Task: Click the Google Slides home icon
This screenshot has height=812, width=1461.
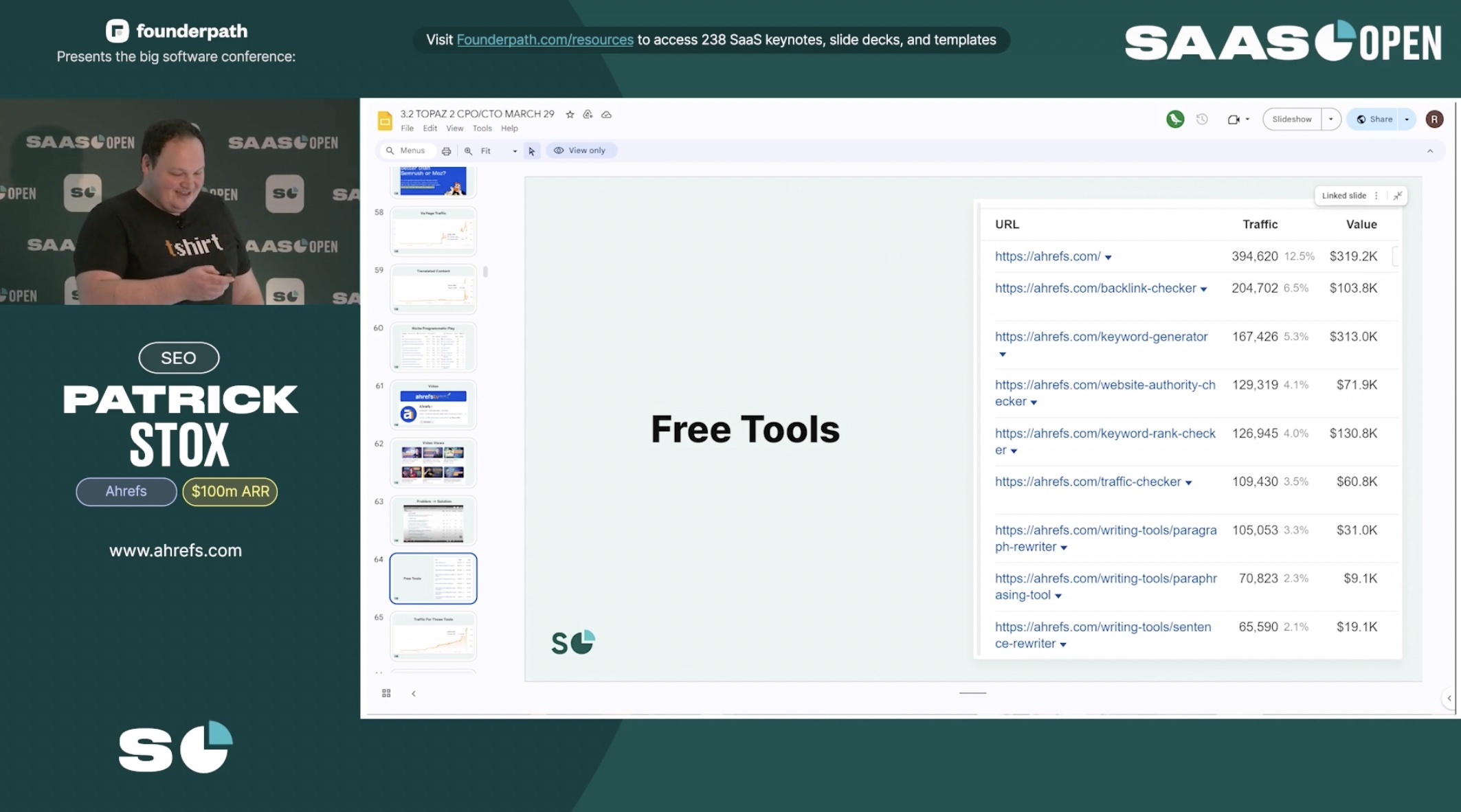Action: 385,120
